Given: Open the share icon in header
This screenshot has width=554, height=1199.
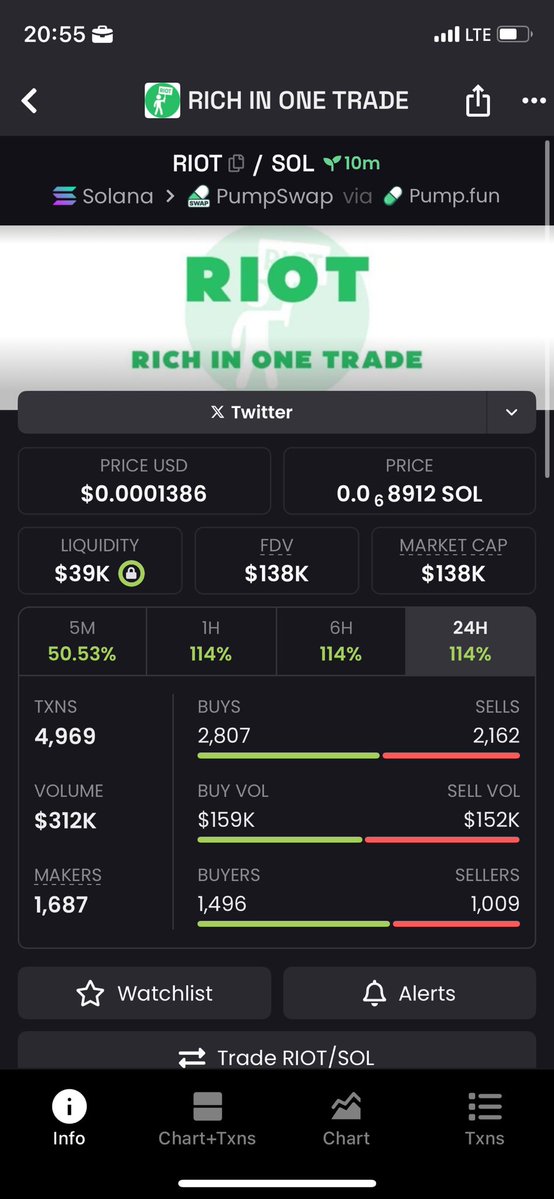Looking at the screenshot, I should (x=477, y=100).
